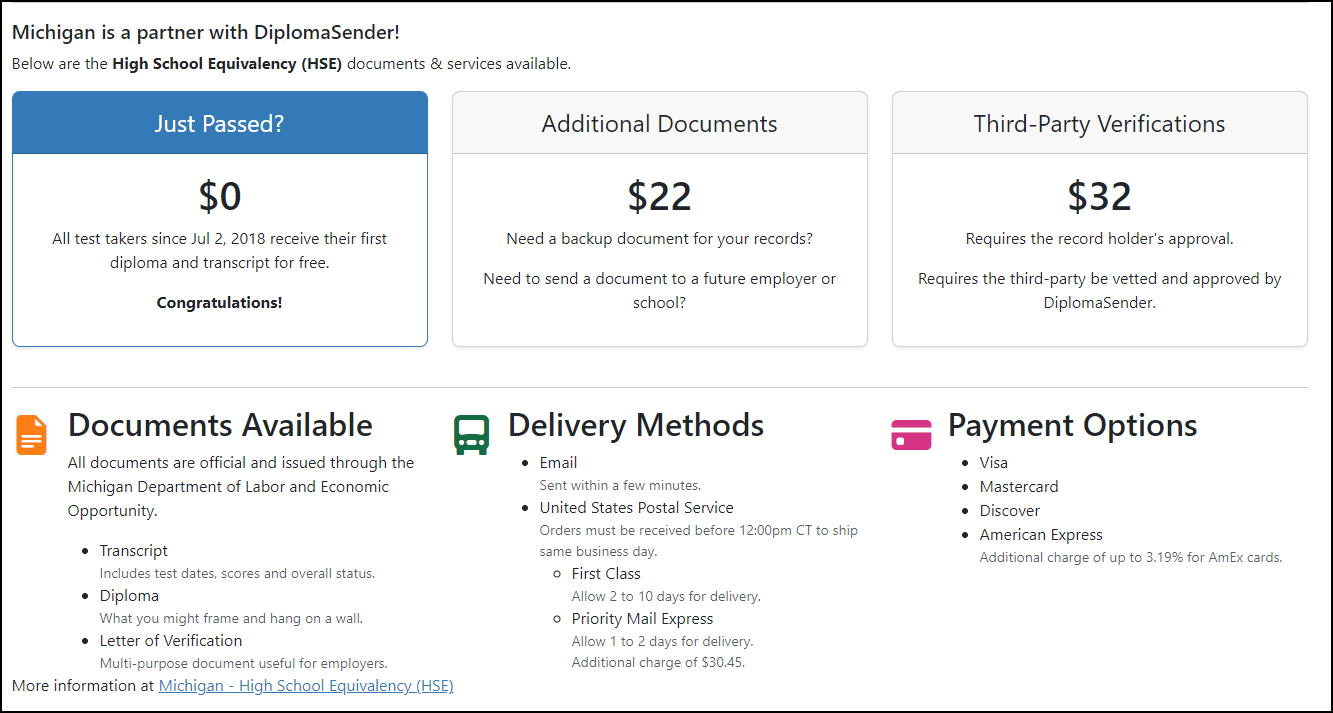Open Michigan - High School Equivalency (HSE) link
Viewport: 1333px width, 713px height.
(306, 686)
